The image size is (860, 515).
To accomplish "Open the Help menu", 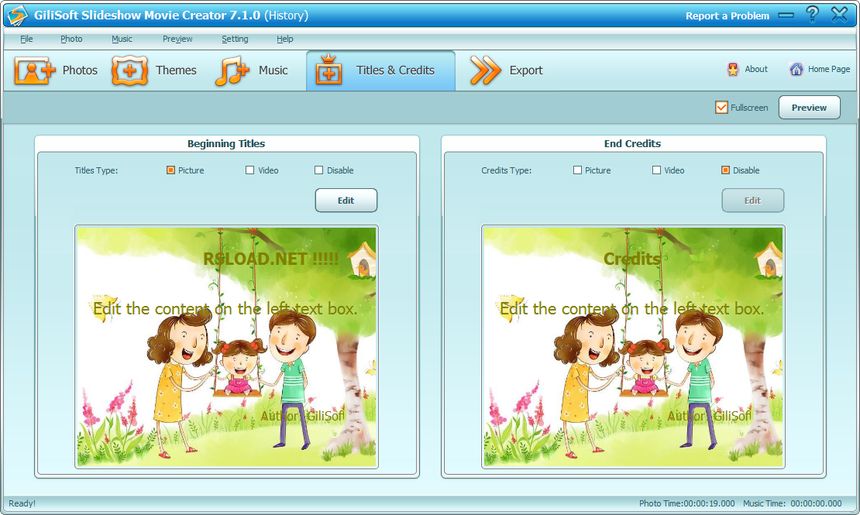I will (285, 39).
